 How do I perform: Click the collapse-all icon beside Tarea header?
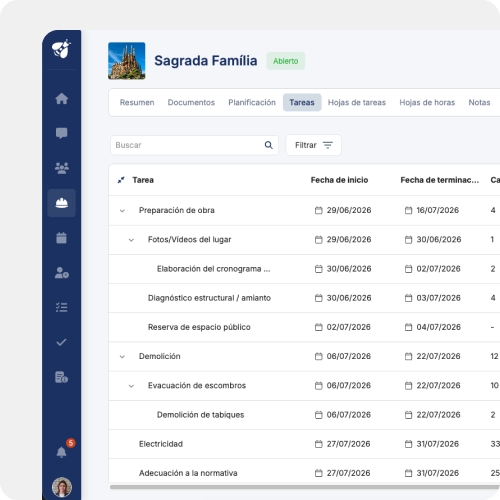pyautogui.click(x=121, y=180)
